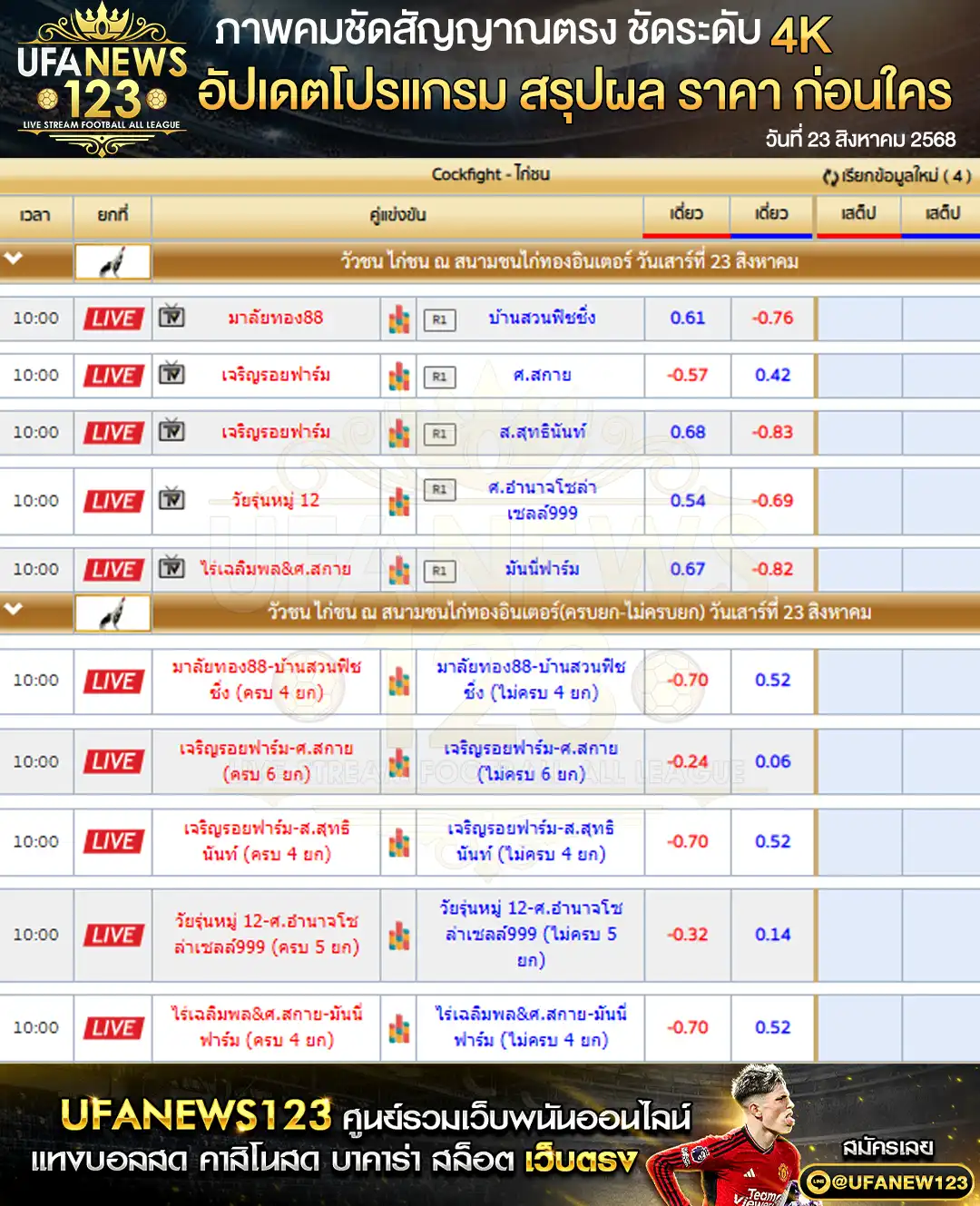Open the stats chart icon for เจริญรอยฟาร์ม vs ศ.สกาย
The width and height of the screenshot is (980, 1206).
click(x=399, y=376)
